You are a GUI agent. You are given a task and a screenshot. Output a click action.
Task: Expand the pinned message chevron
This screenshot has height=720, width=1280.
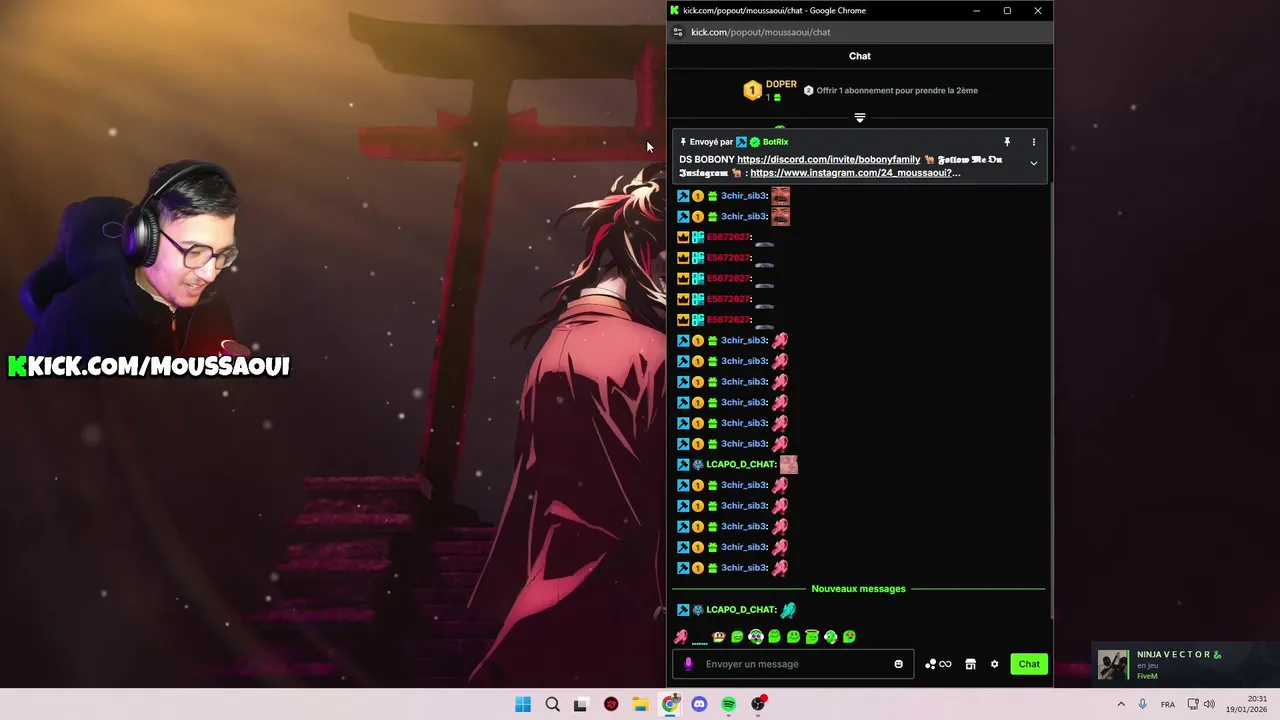click(1034, 163)
